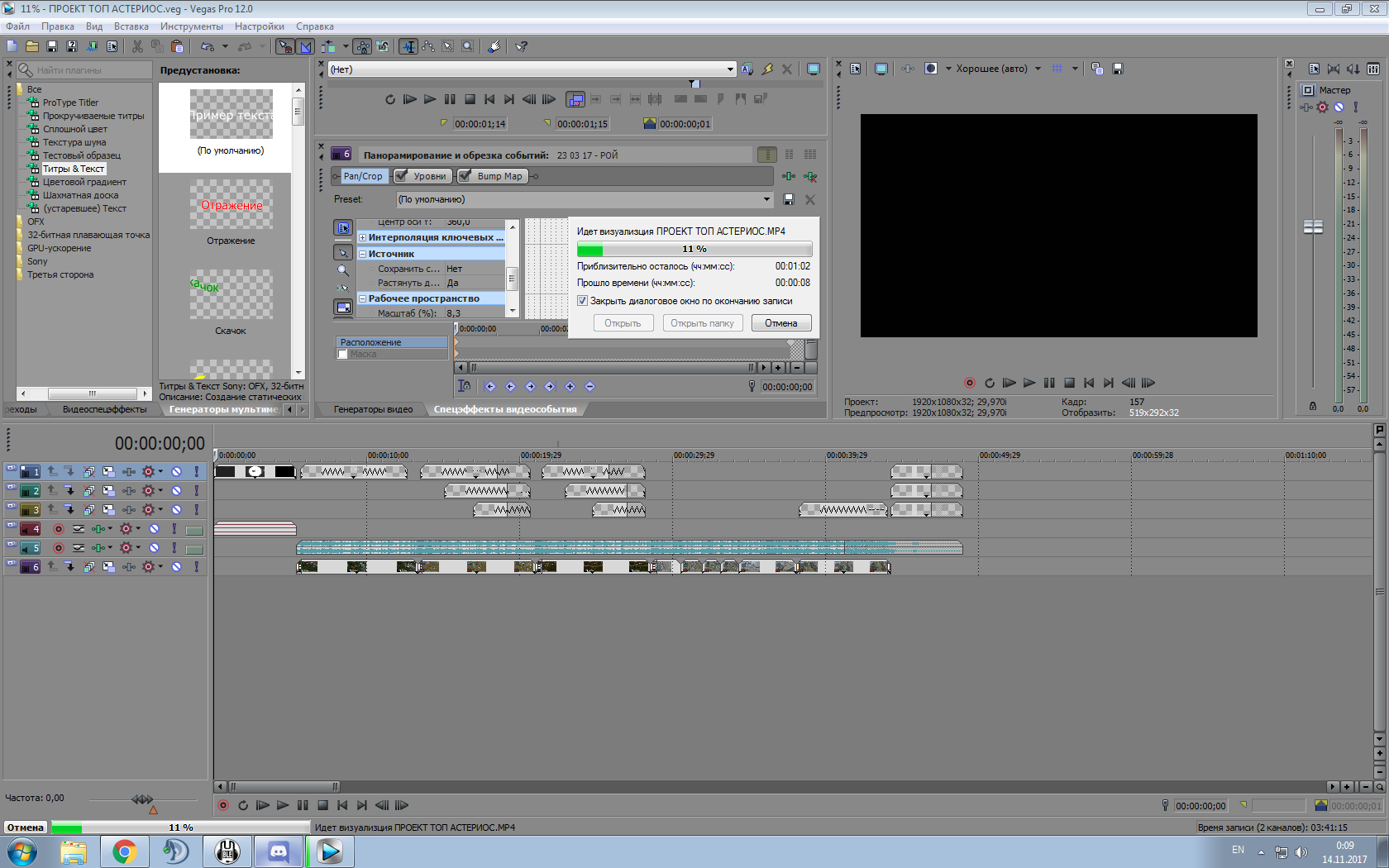
Task: Cancel rendering via status bar Отмена button
Action: tap(26, 827)
